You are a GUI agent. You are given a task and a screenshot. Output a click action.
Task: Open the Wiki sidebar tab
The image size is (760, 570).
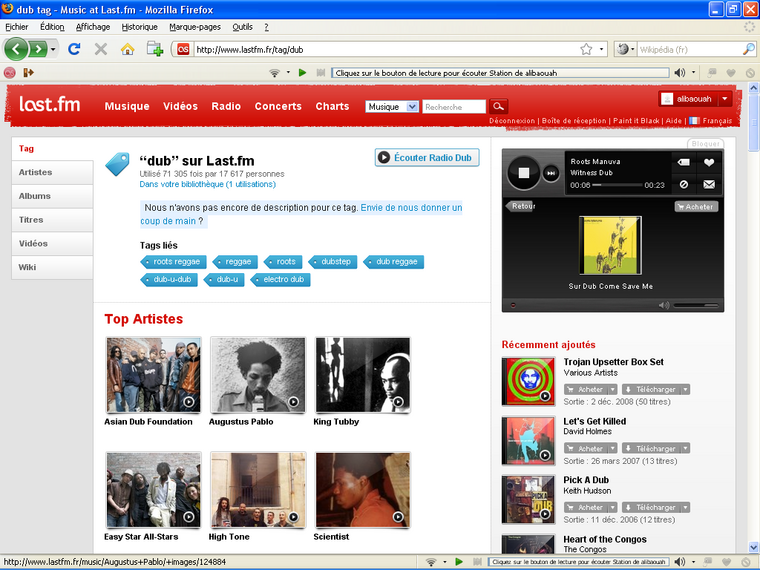[x=52, y=268]
